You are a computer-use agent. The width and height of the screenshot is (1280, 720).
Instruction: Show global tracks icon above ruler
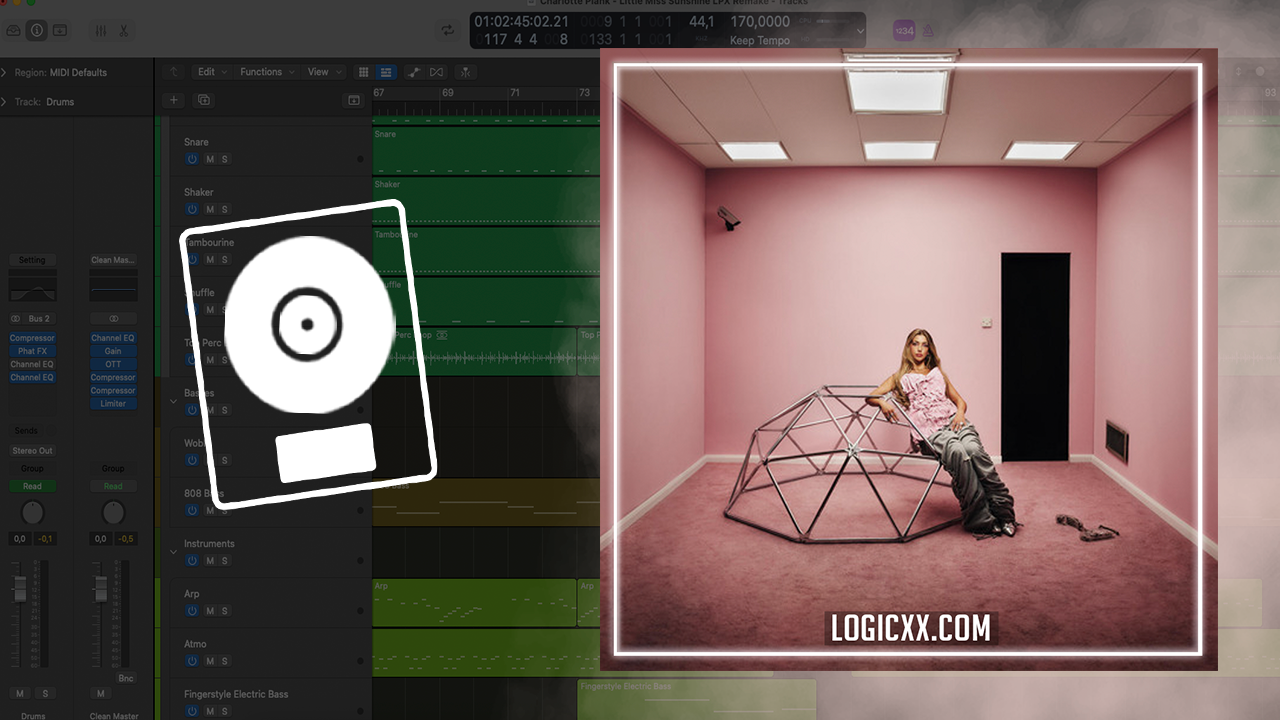(353, 100)
